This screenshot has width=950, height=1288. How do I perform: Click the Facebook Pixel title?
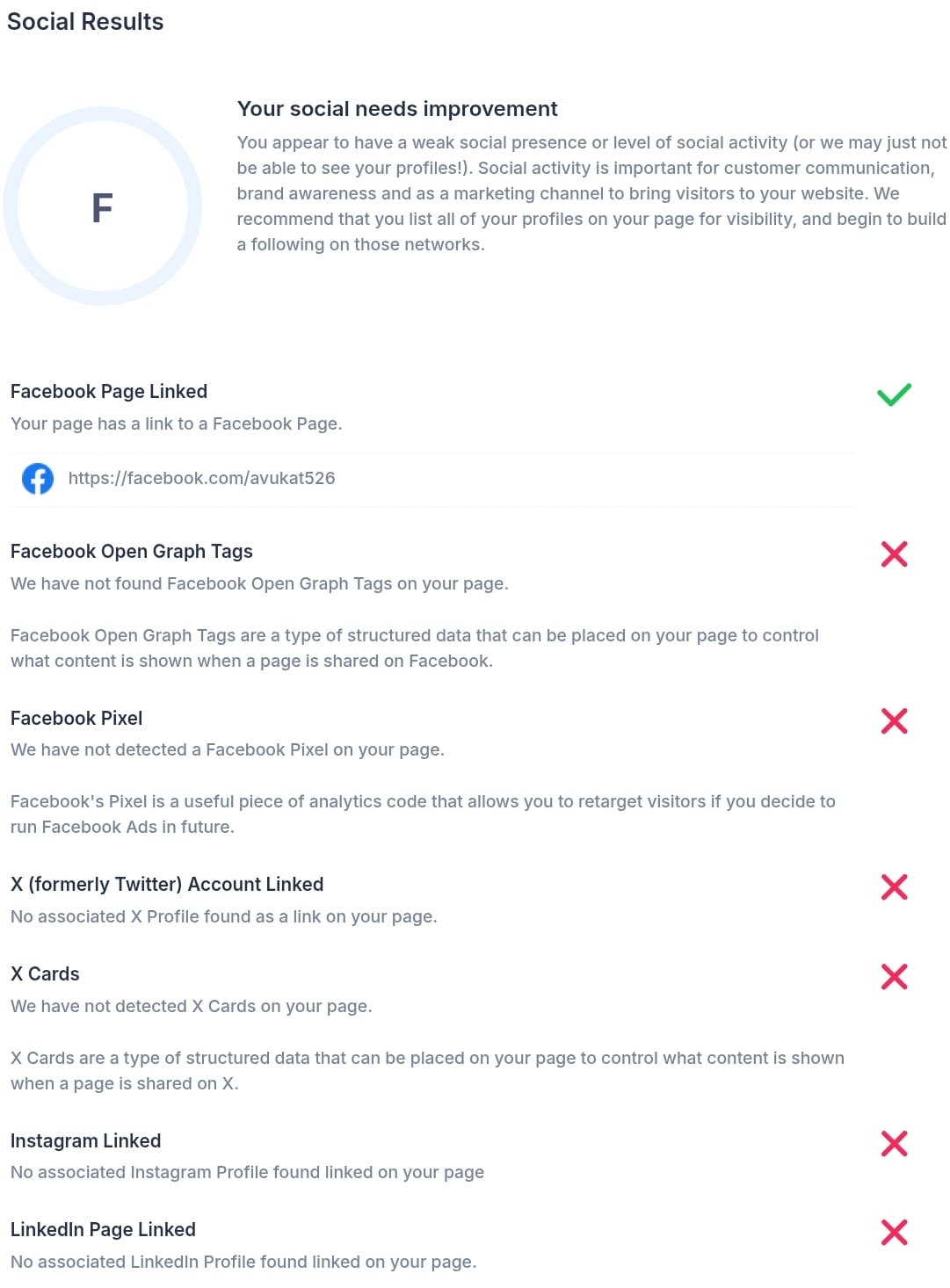pos(76,719)
